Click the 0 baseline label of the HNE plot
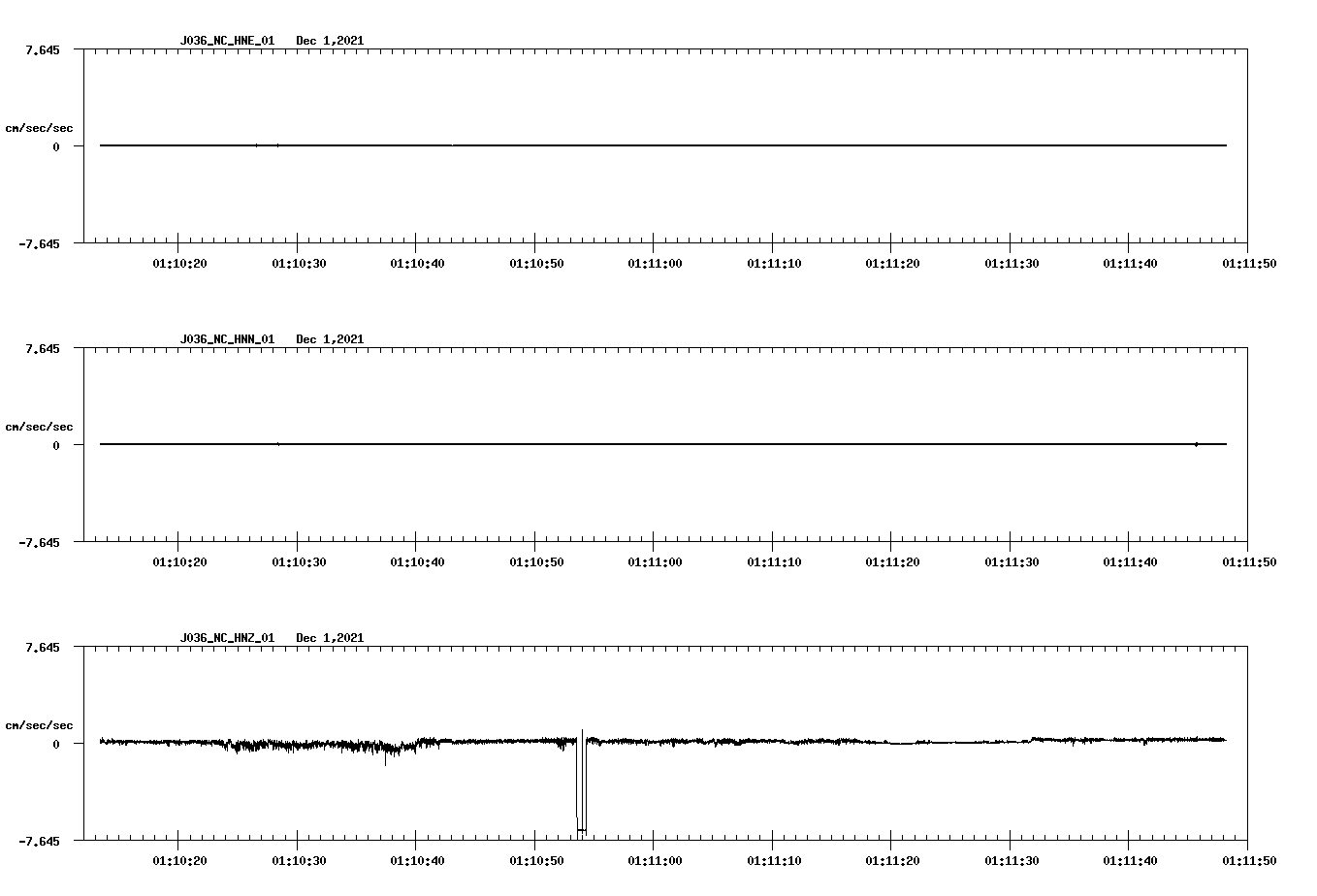 pyautogui.click(x=56, y=146)
